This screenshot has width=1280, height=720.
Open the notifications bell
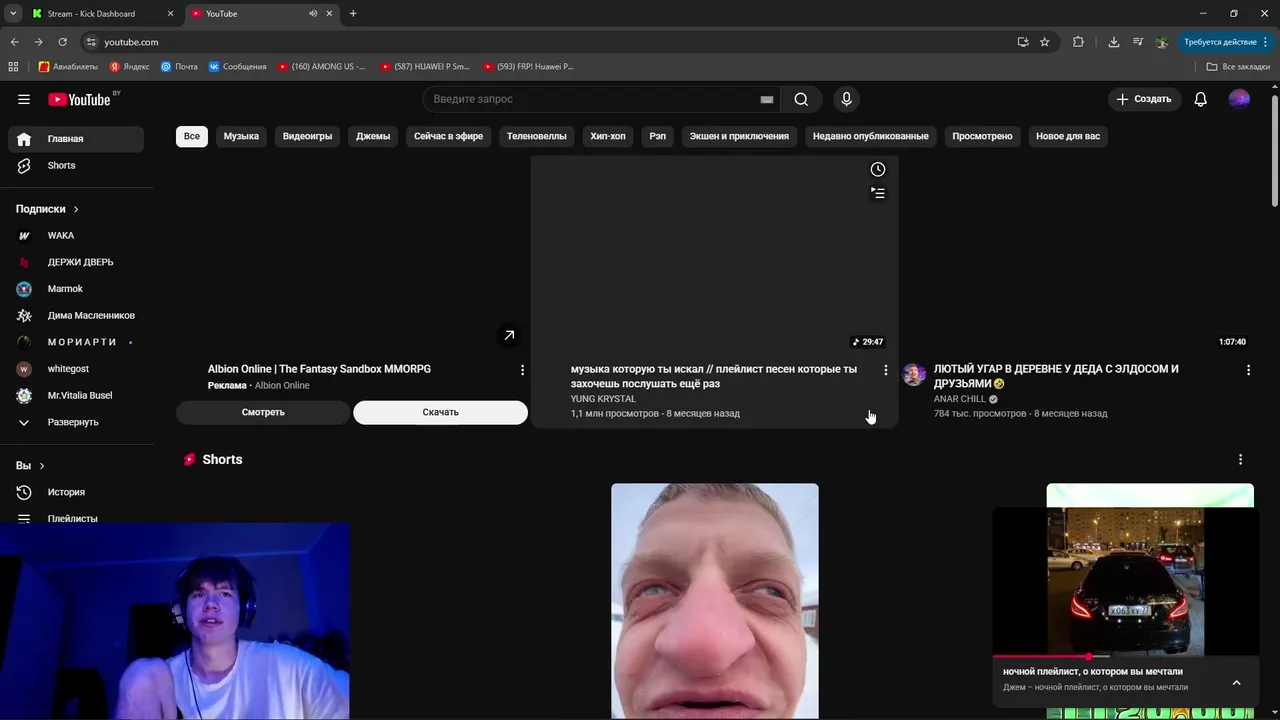click(1201, 99)
